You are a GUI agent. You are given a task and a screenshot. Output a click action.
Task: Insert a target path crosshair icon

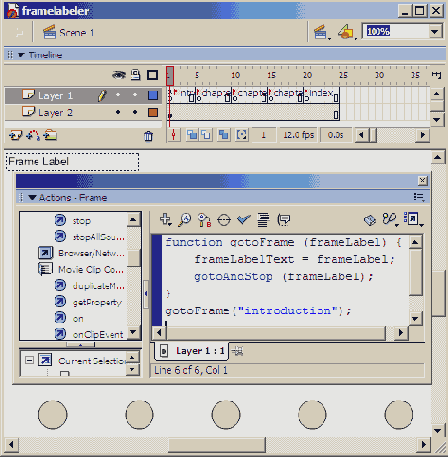[224, 220]
